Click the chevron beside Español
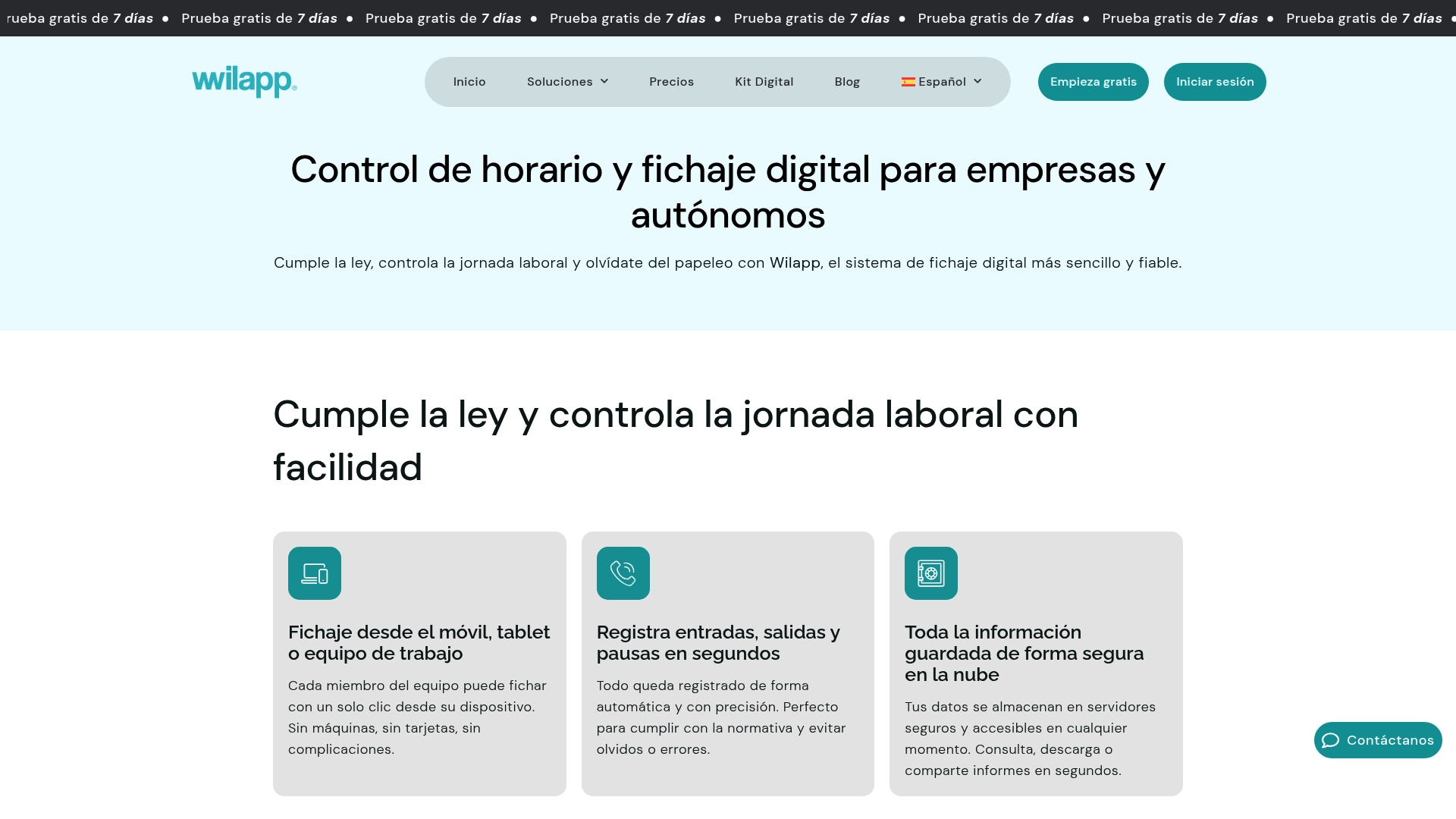This screenshot has width=1456, height=819. coord(977,82)
